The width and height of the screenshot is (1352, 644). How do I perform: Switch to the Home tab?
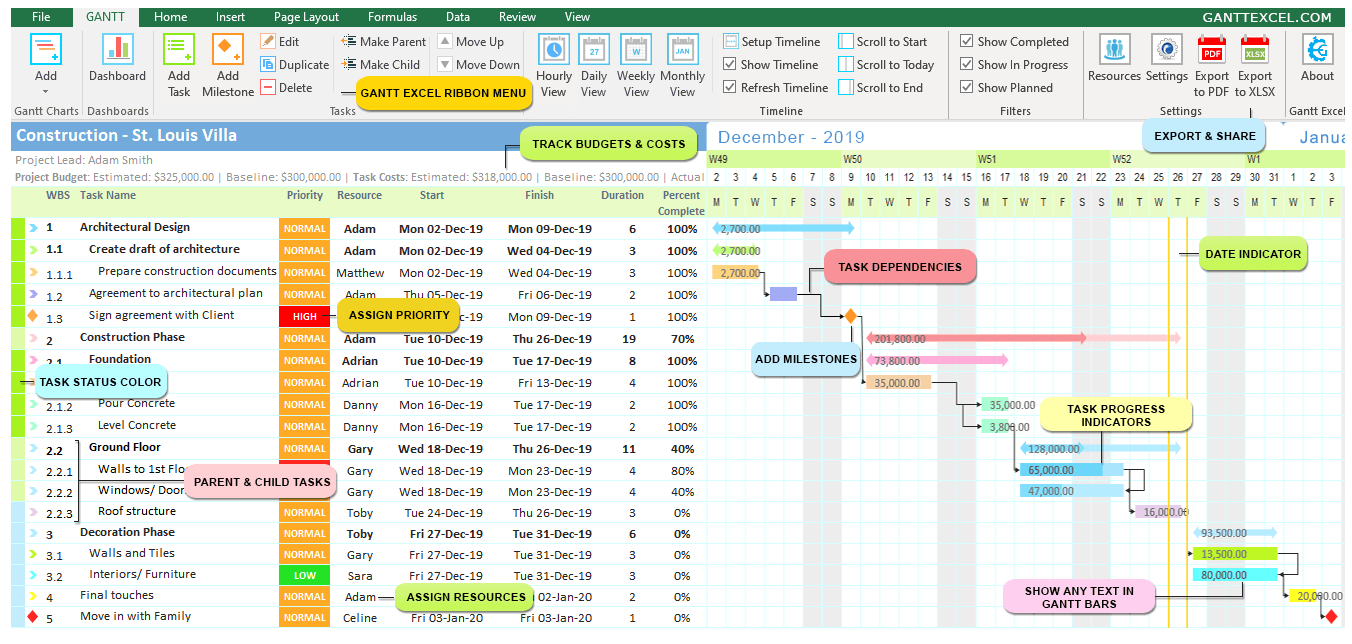[171, 17]
